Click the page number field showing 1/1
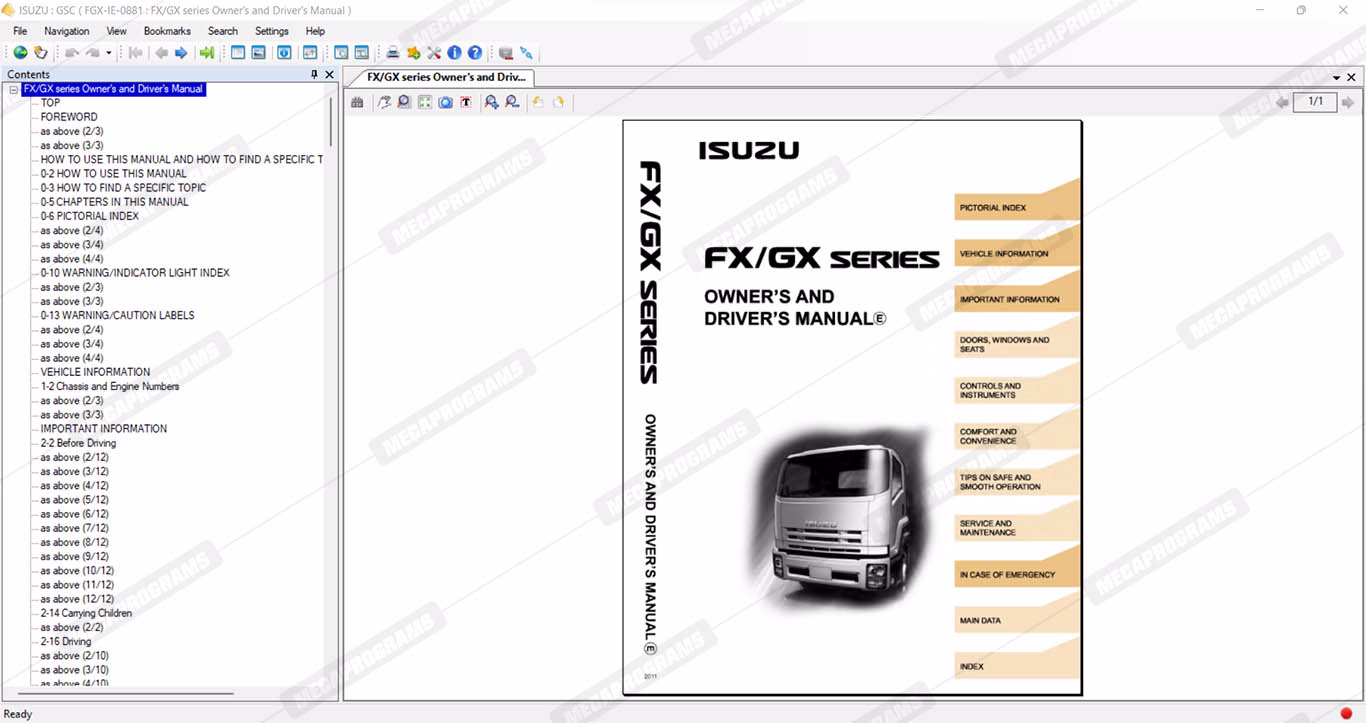The image size is (1366, 723). (1315, 102)
